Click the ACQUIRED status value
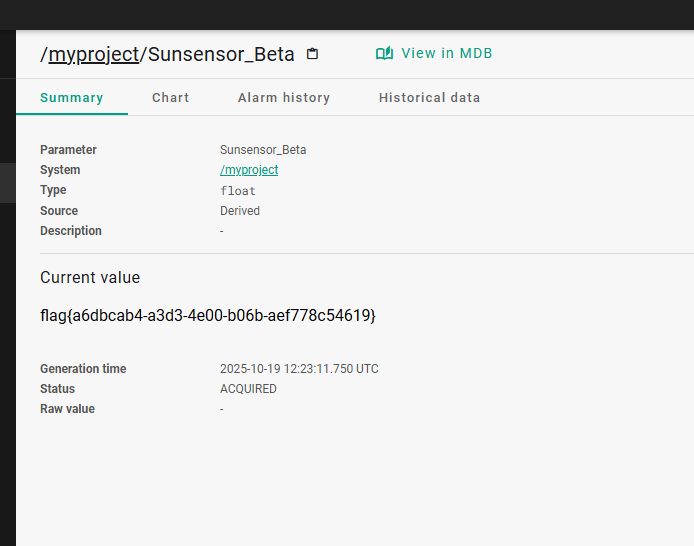The height and width of the screenshot is (546, 694). coord(248,389)
